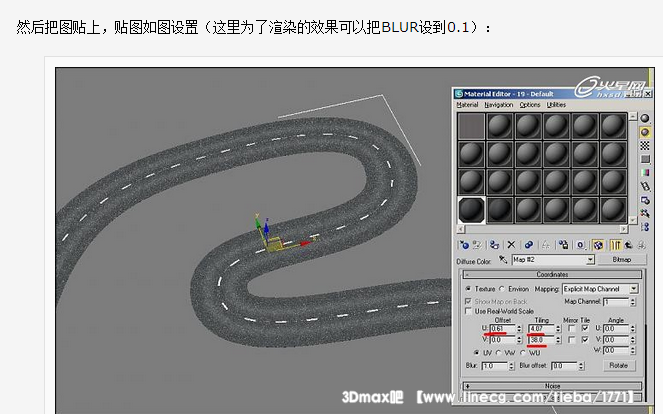
Task: Open the Material Editor Options icon
Action: point(645,200)
